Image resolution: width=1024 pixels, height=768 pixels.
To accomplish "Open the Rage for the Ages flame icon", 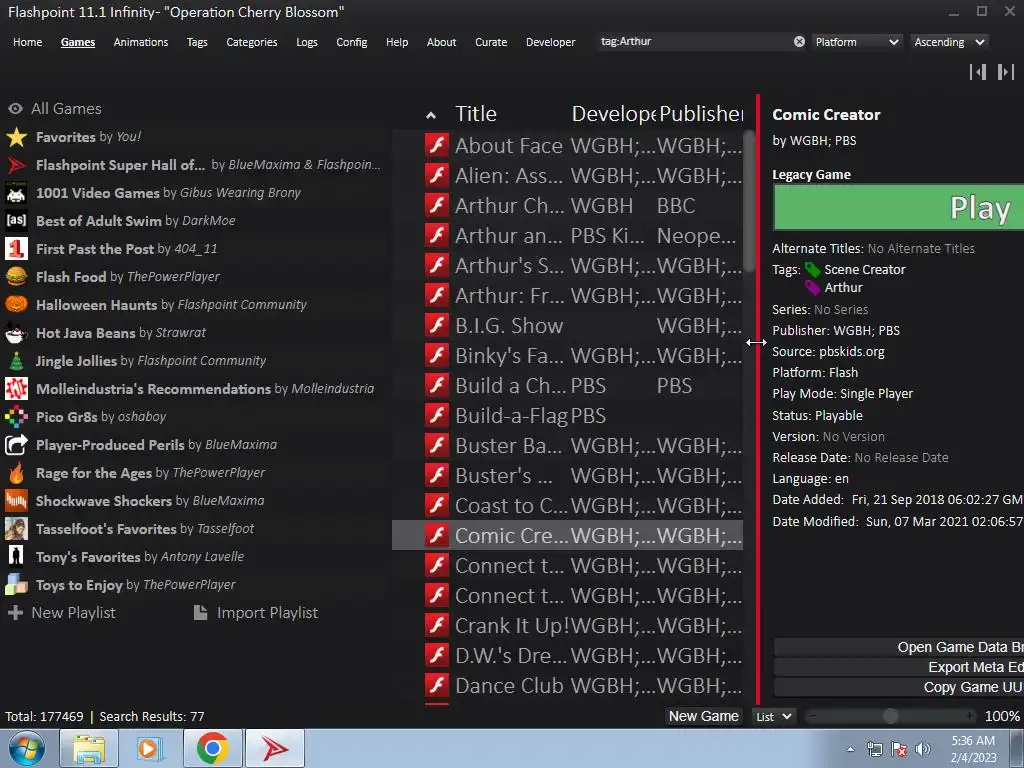I will 16,473.
